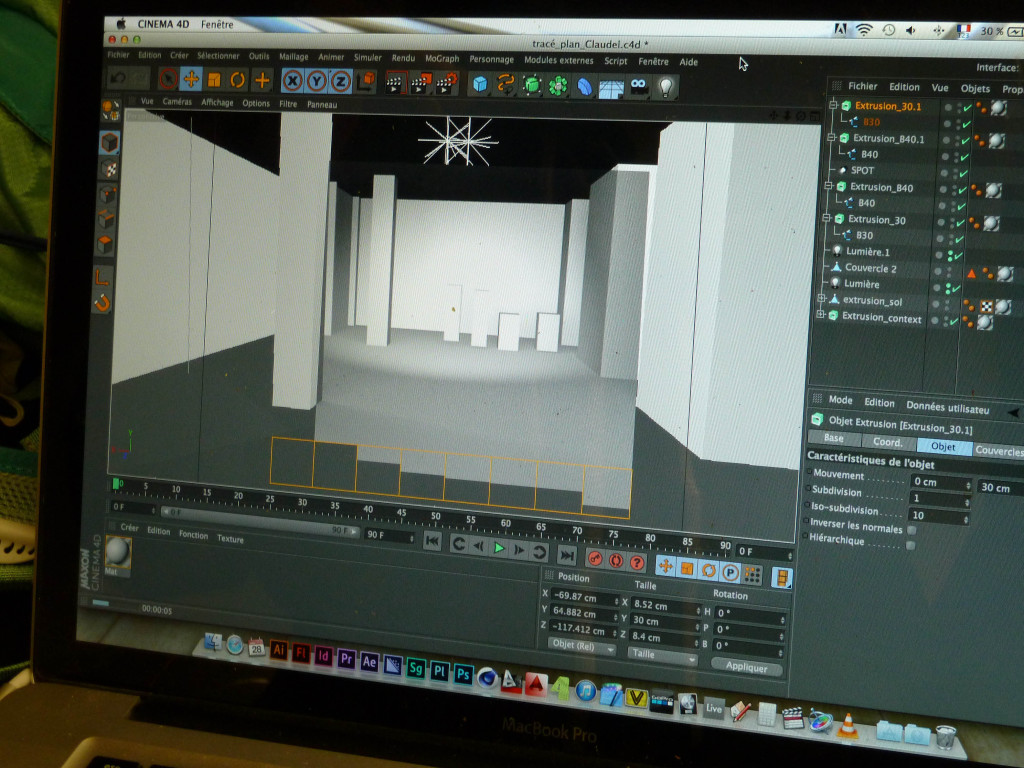The image size is (1024, 768).
Task: Collapse the Extrusion_30.1 tree item
Action: click(x=832, y=105)
